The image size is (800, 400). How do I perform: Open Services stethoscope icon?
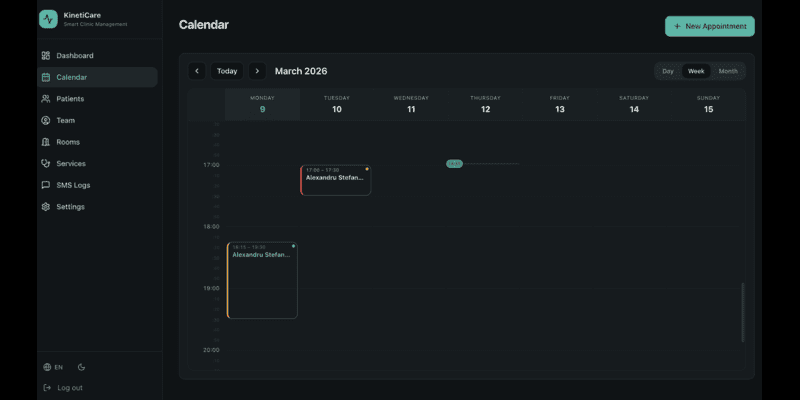pyautogui.click(x=46, y=164)
